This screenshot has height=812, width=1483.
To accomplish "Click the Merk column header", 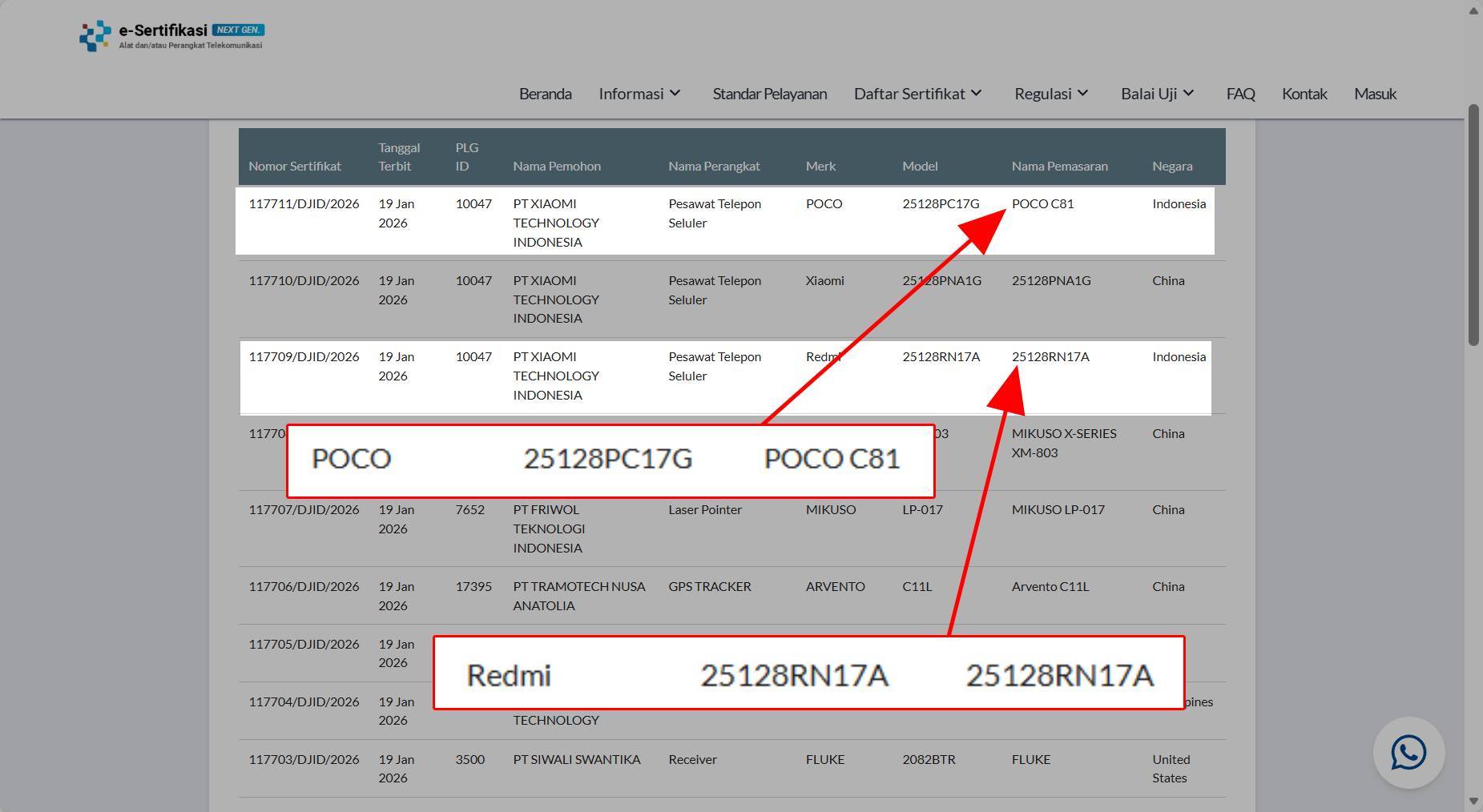I will [820, 166].
